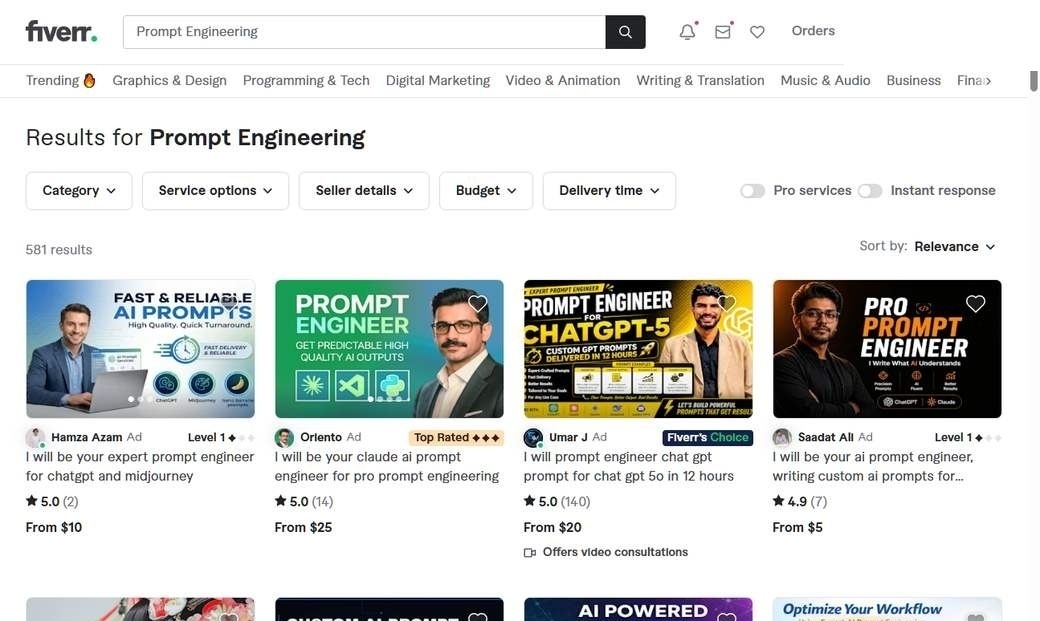This screenshot has width=1040, height=621.
Task: Toggle Pro services switch
Action: click(752, 191)
